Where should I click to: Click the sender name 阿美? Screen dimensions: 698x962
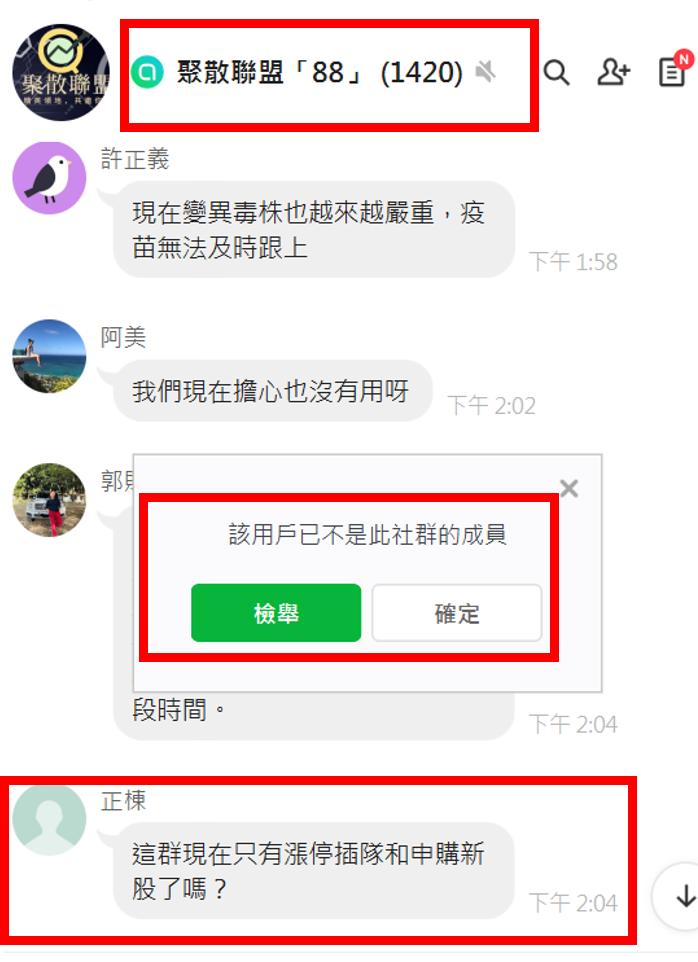point(123,337)
